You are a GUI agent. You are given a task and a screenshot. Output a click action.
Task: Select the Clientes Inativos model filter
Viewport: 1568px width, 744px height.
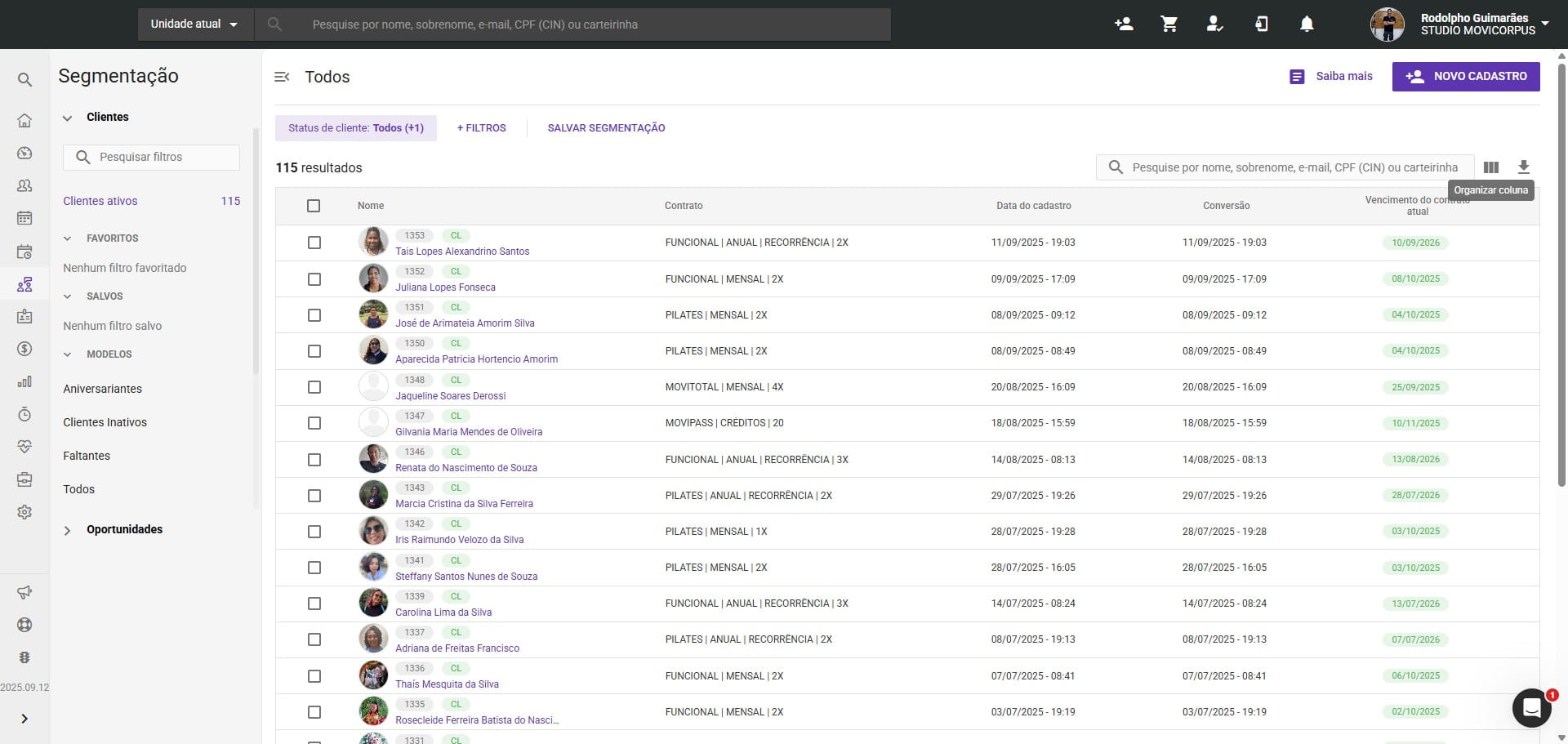coord(105,422)
